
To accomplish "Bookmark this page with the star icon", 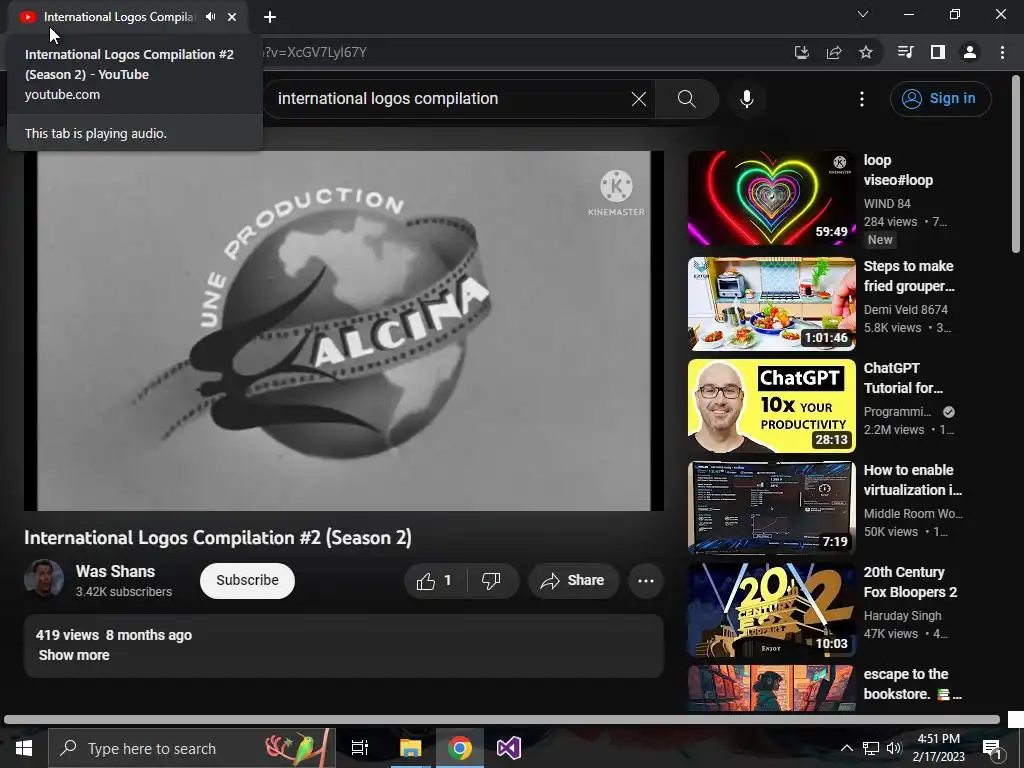I will tap(866, 52).
